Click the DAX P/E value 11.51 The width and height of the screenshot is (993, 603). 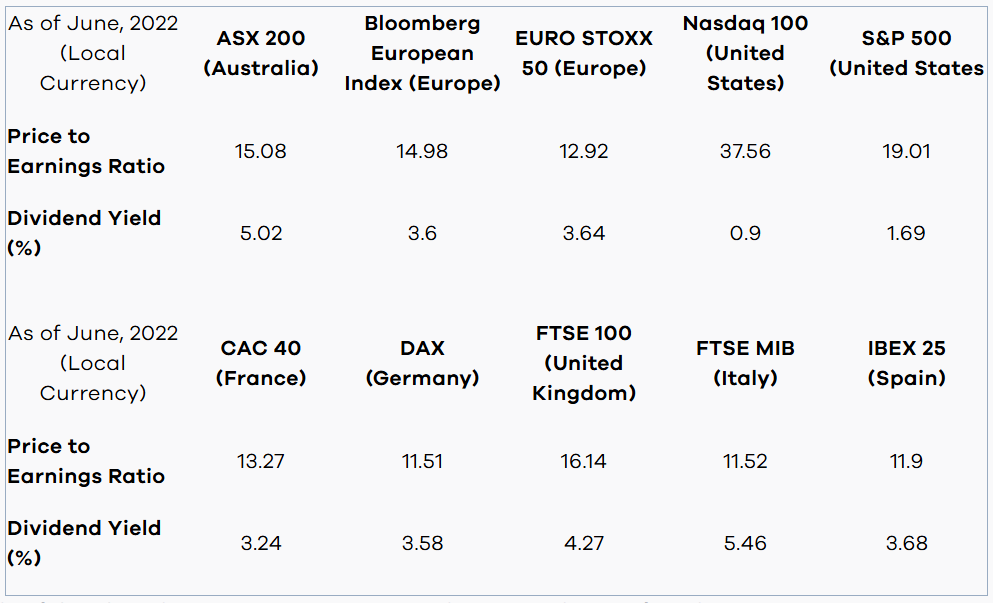[x=422, y=461]
